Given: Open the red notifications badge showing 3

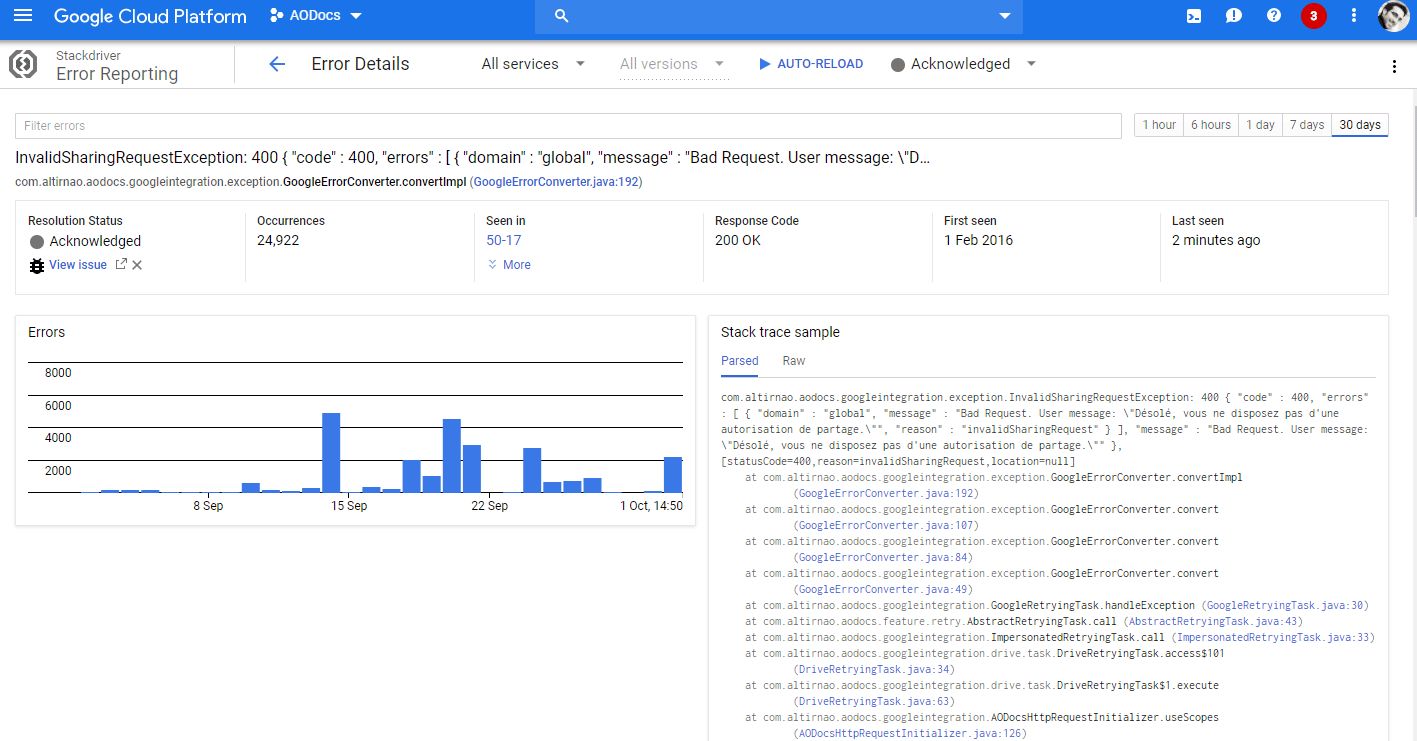Looking at the screenshot, I should tap(1314, 16).
